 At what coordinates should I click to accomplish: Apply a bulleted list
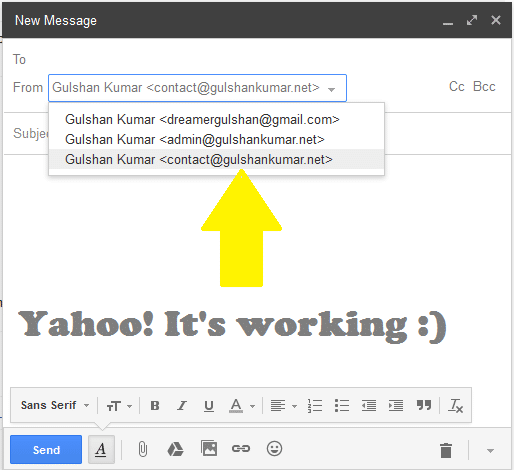point(342,406)
